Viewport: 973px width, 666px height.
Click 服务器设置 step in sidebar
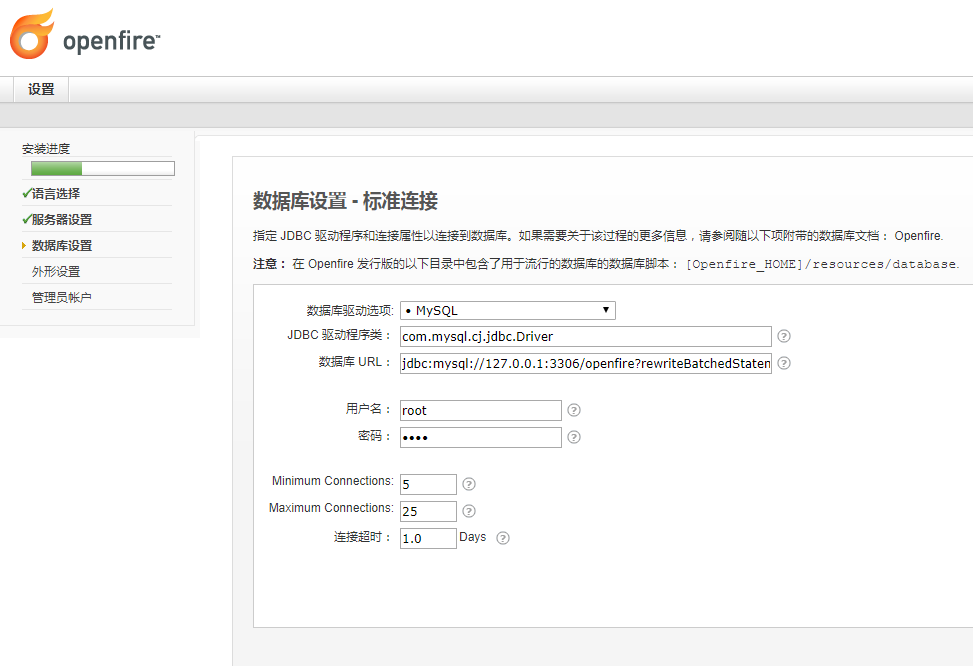[62, 220]
